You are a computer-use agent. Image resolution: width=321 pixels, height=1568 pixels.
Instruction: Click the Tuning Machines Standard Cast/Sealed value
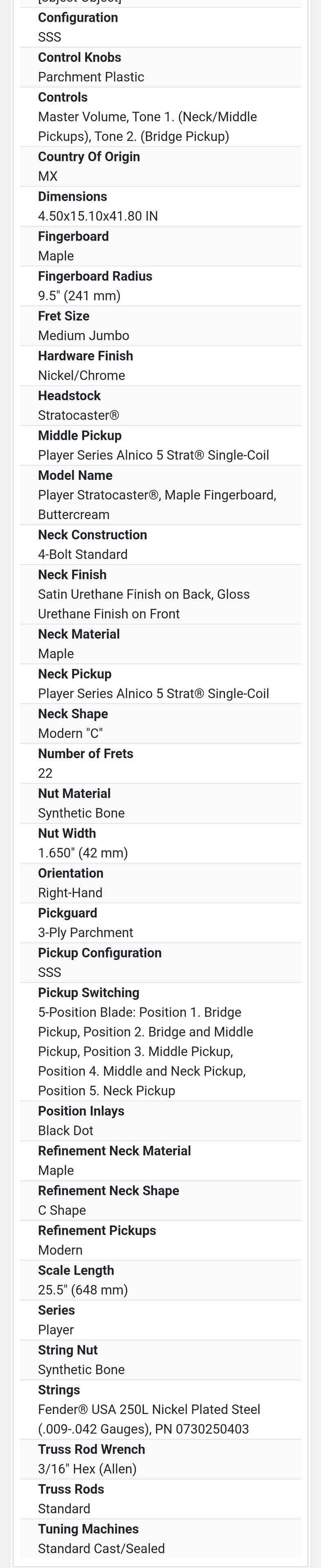tap(101, 1548)
